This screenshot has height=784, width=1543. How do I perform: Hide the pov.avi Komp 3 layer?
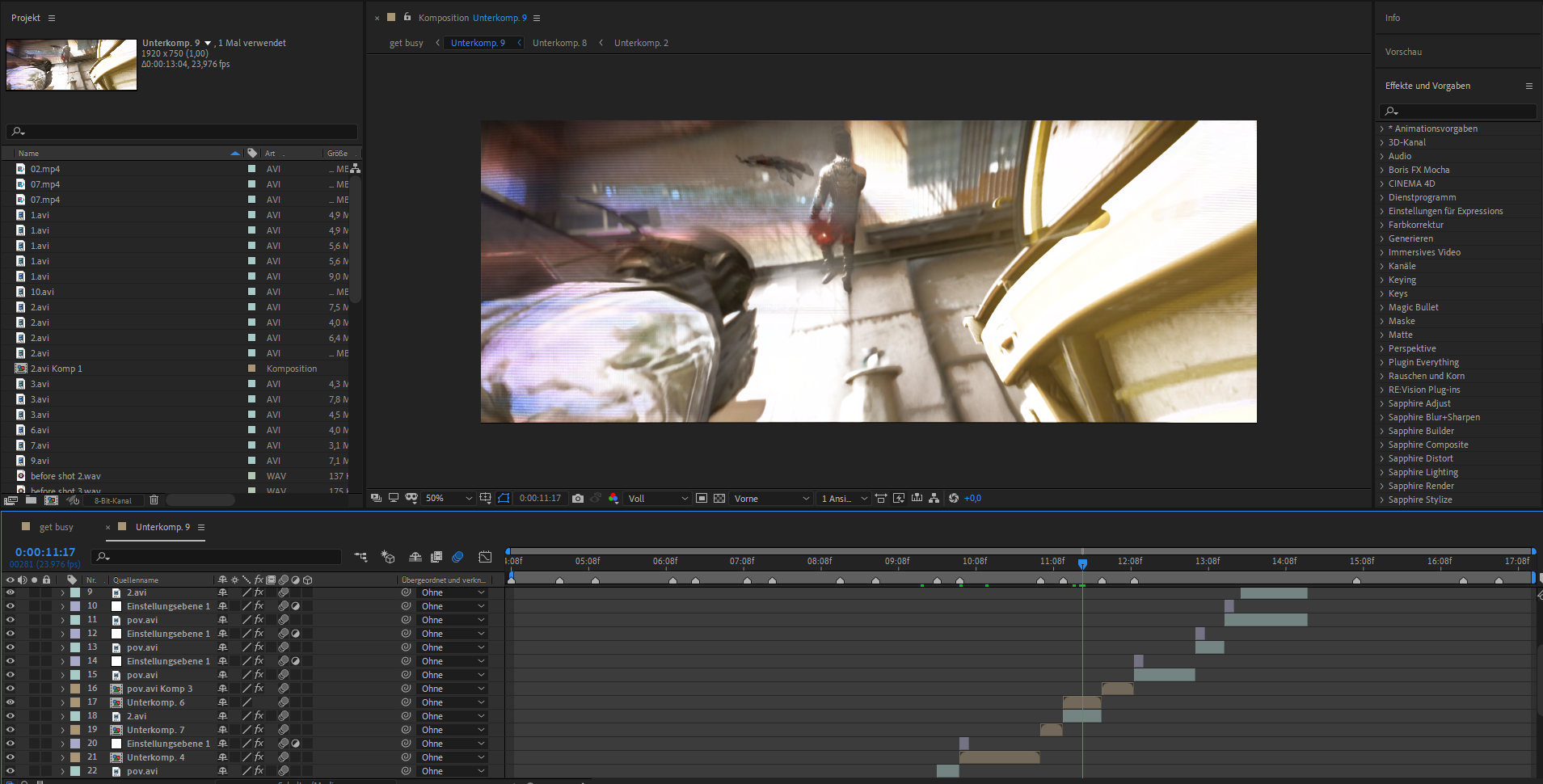point(11,689)
